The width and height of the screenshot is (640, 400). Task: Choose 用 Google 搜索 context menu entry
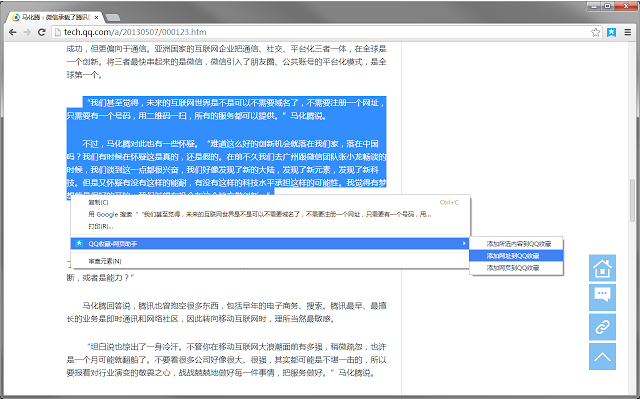click(270, 214)
